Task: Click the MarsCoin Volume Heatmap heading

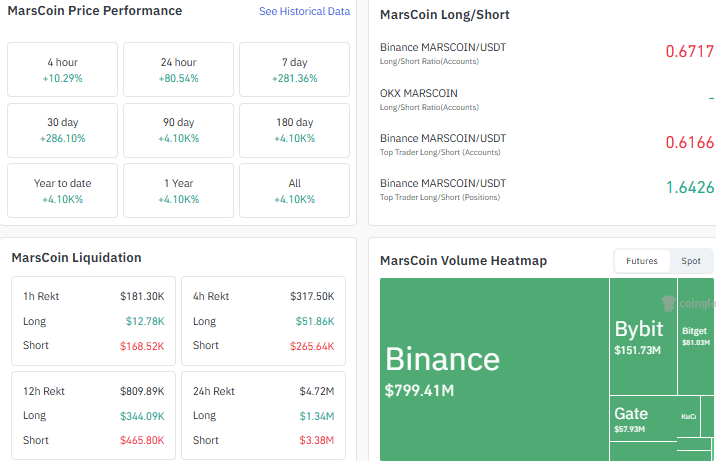Action: (x=463, y=261)
